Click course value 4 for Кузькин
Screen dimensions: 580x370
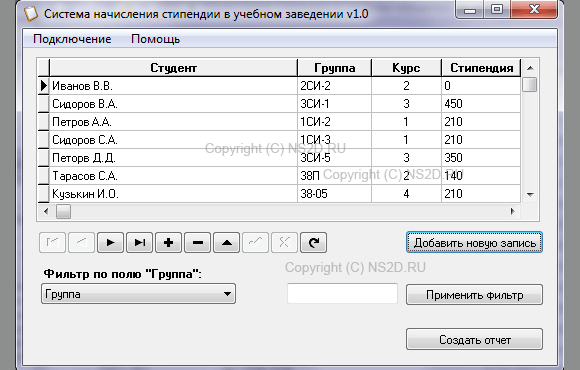pyautogui.click(x=406, y=194)
